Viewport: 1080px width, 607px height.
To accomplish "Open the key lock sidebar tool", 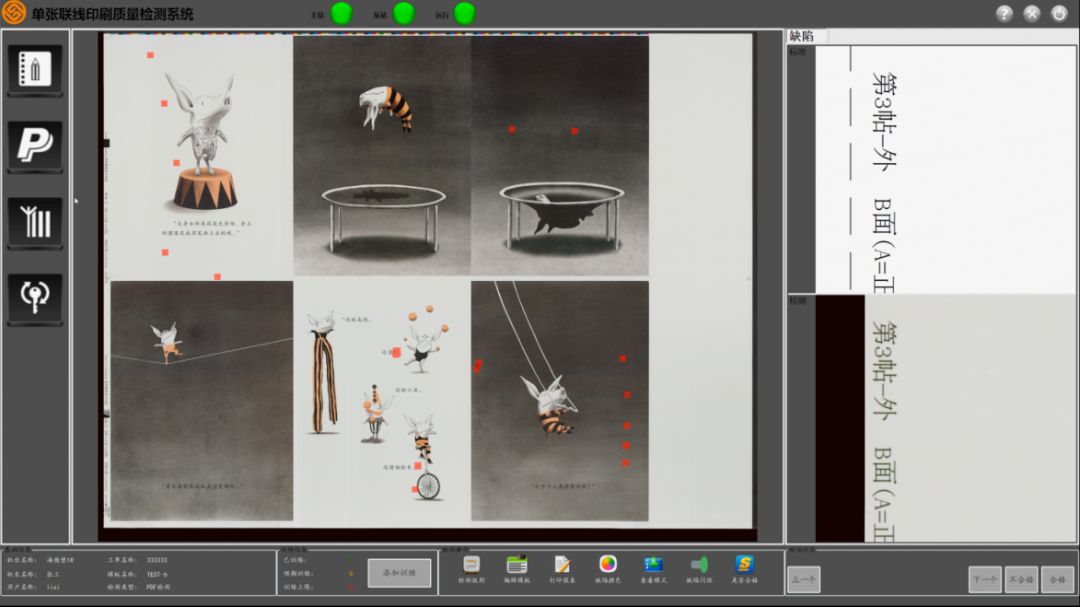I will click(35, 298).
